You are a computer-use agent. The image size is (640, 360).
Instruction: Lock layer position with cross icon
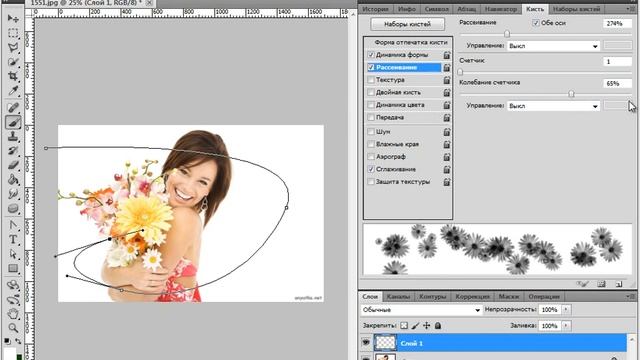click(x=427, y=325)
